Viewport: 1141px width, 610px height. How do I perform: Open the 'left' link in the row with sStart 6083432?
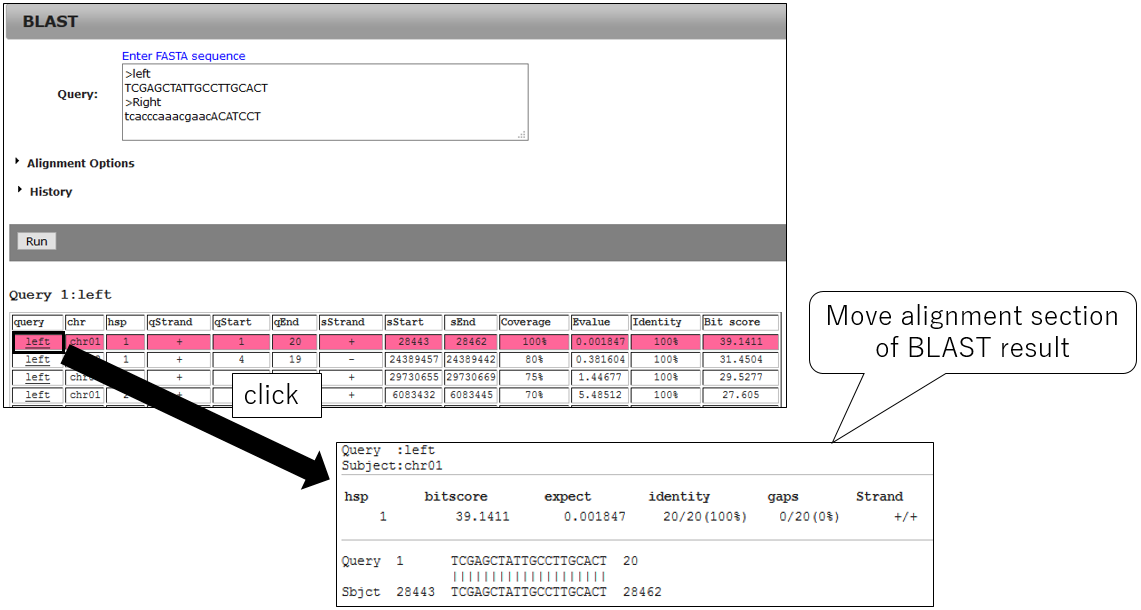(x=38, y=395)
